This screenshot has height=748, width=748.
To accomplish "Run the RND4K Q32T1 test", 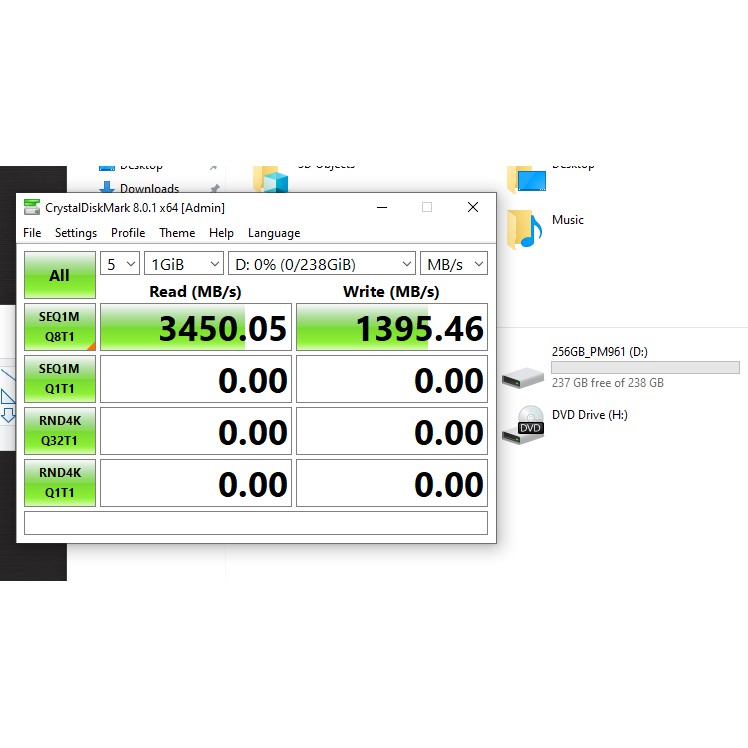I will [x=60, y=431].
